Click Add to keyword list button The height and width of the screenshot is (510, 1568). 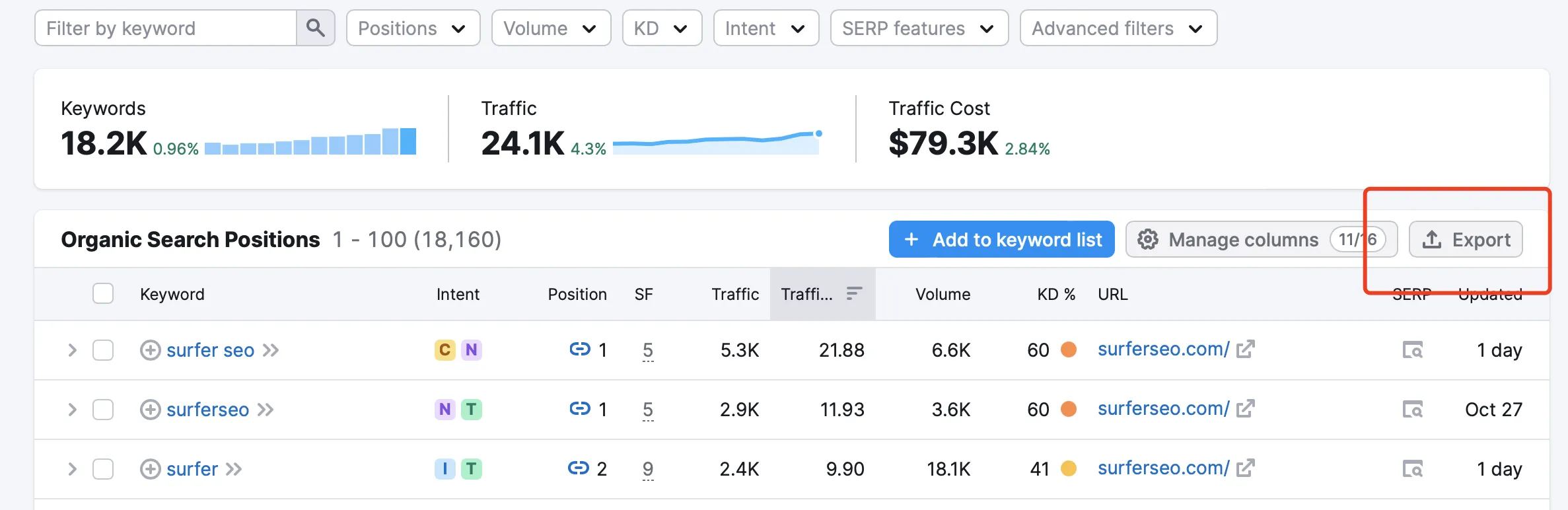pyautogui.click(x=1001, y=239)
